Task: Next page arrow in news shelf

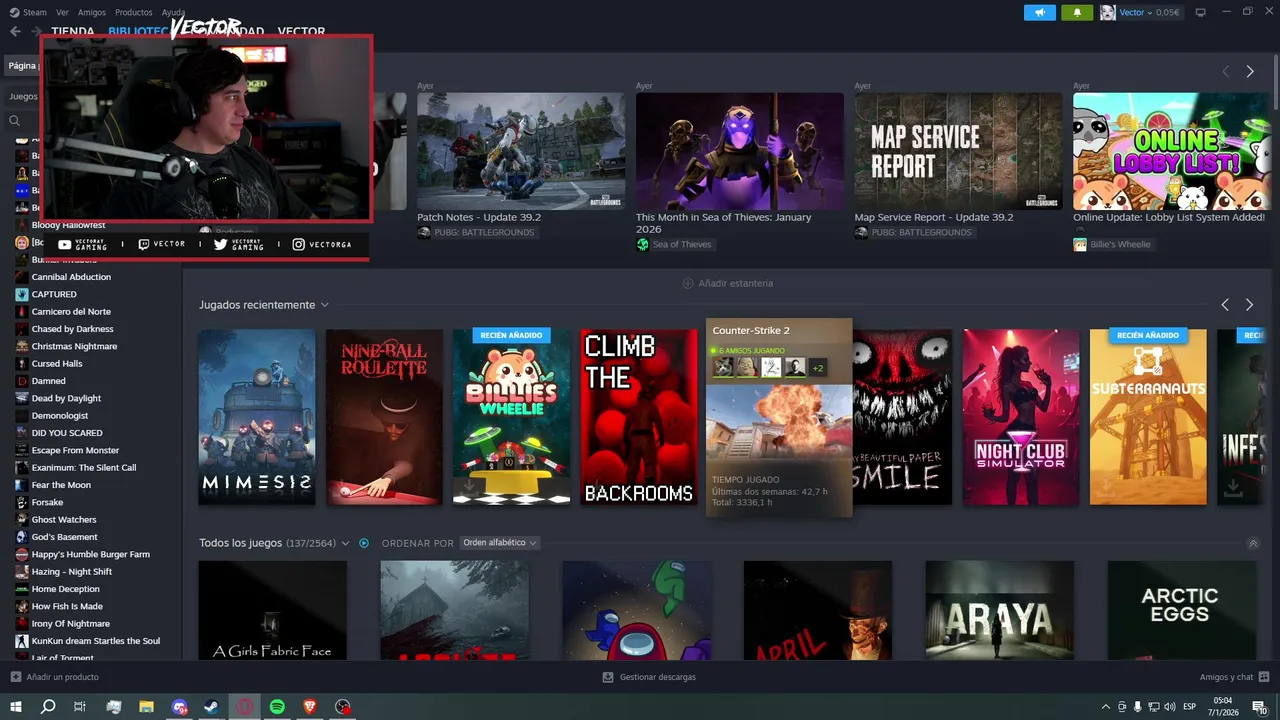Action: pyautogui.click(x=1249, y=71)
